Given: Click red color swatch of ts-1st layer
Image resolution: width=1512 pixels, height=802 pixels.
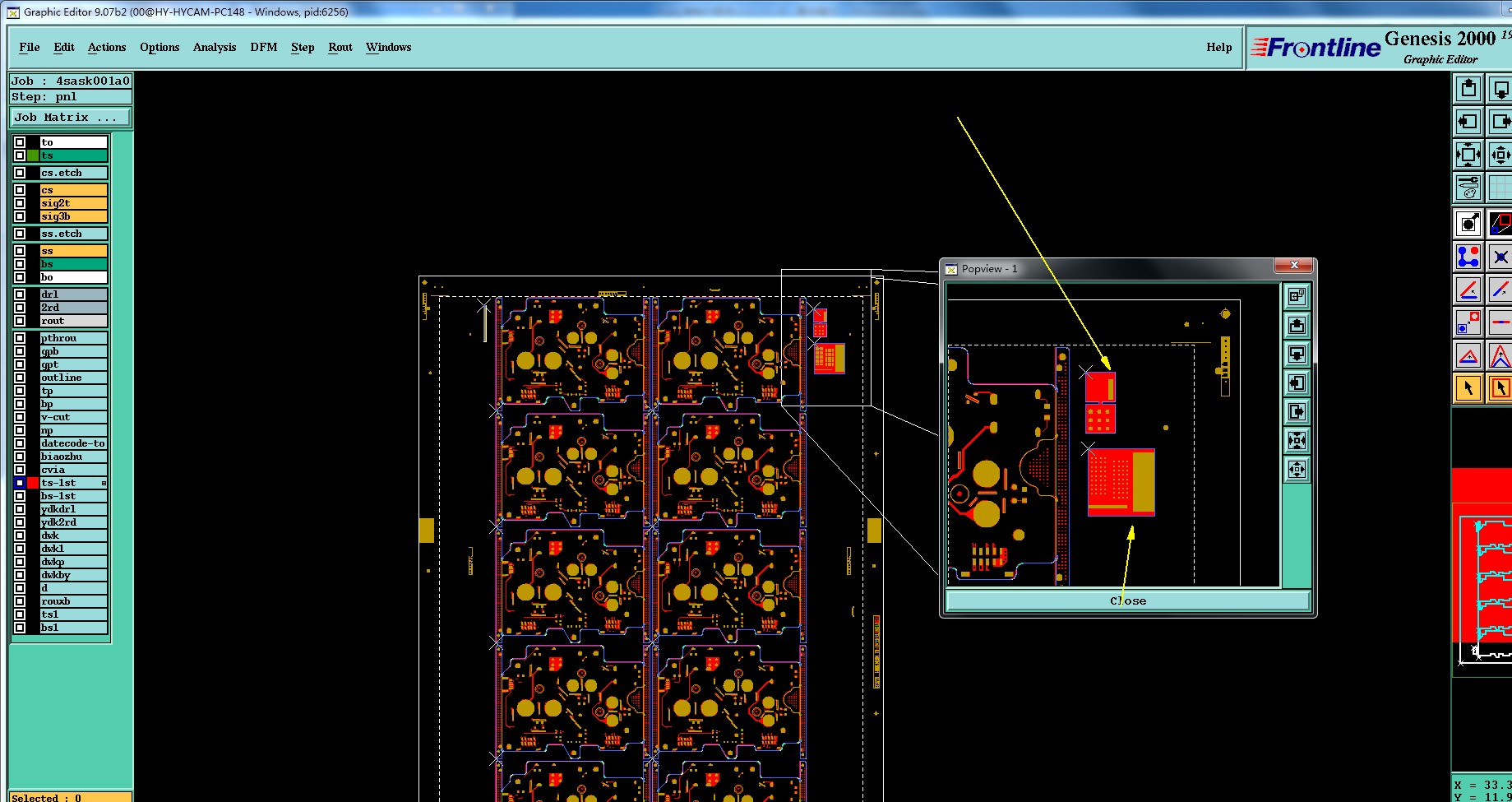Looking at the screenshot, I should [33, 483].
